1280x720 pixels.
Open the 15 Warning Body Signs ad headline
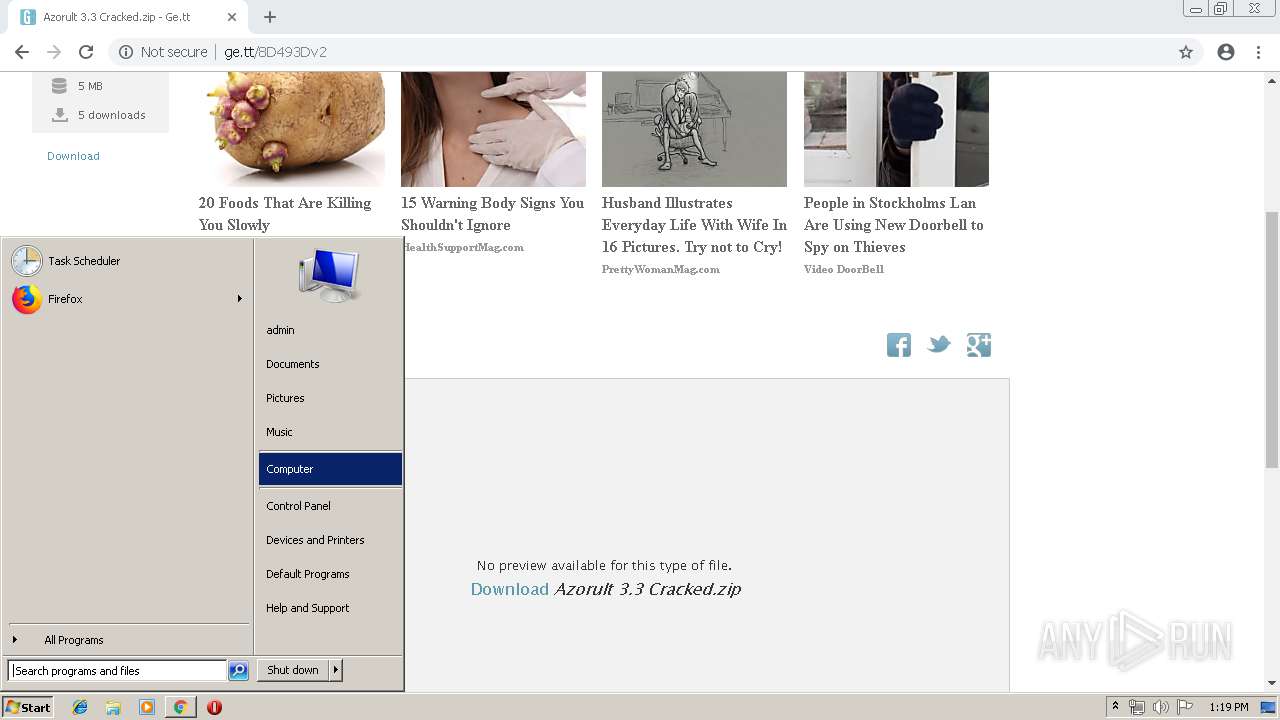point(492,214)
